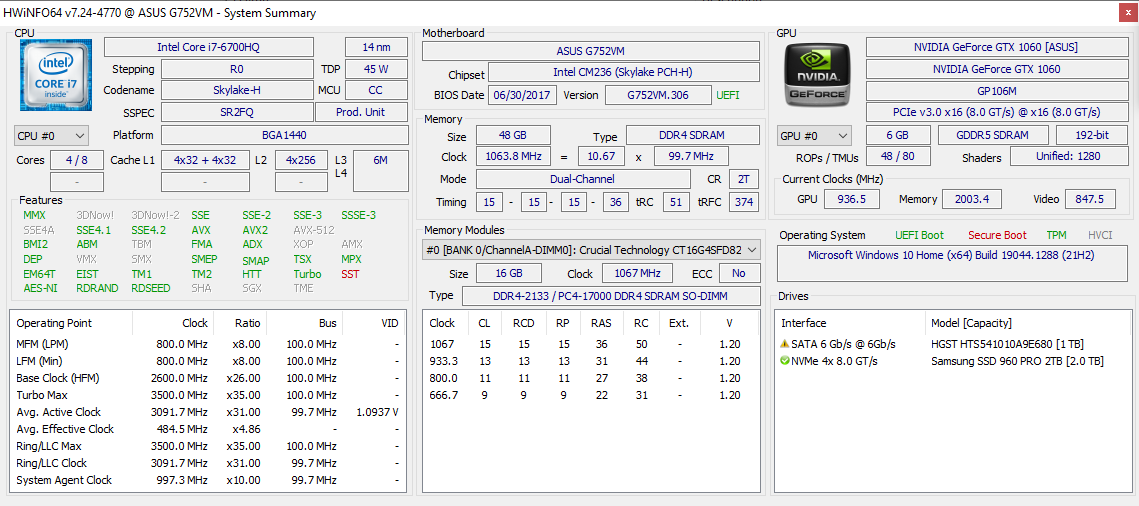Click the warning icon beside SATA 6 Gb/s
Viewport: 1139px width, 506px height.
click(785, 344)
